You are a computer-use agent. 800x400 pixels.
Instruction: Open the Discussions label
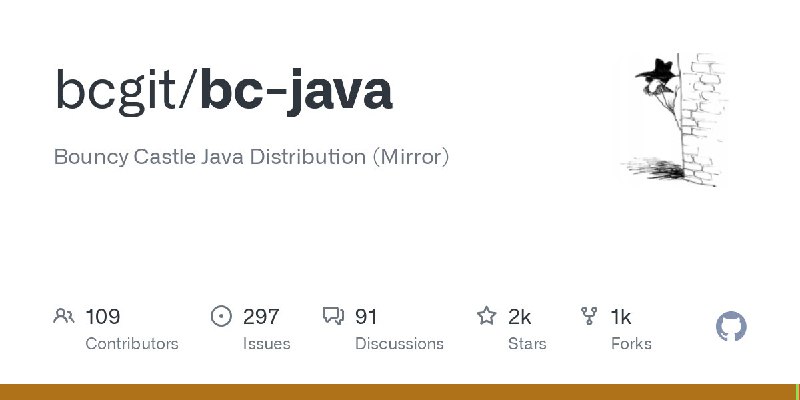point(399,343)
